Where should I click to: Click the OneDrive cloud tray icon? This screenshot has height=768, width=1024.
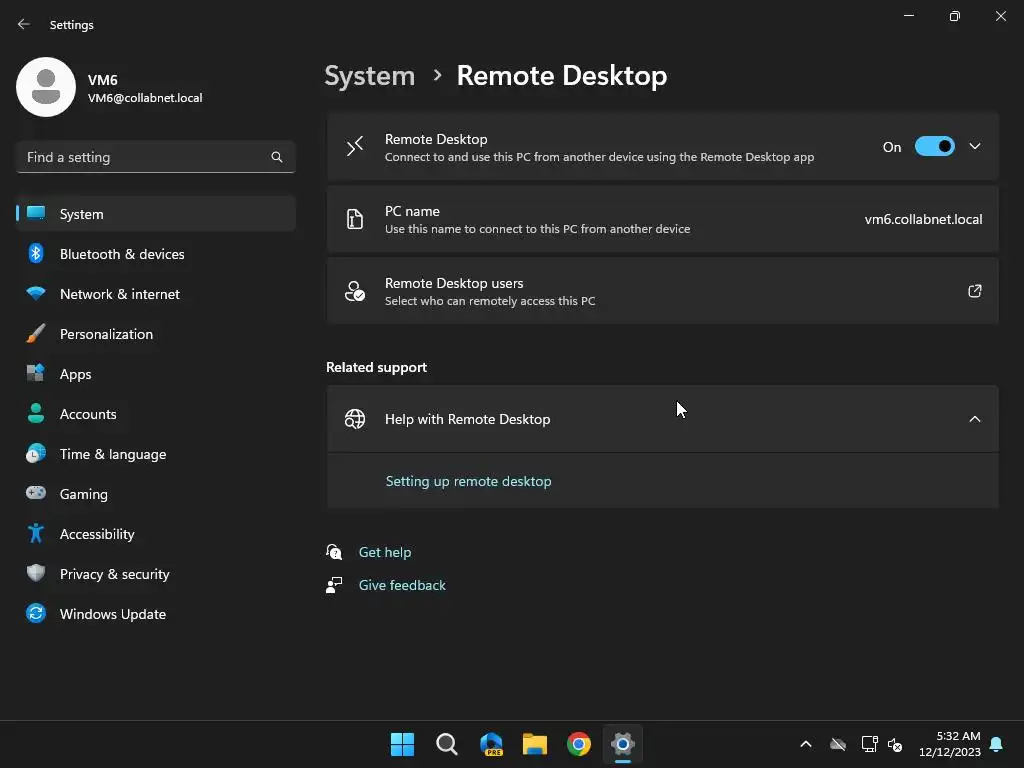pyautogui.click(x=838, y=744)
